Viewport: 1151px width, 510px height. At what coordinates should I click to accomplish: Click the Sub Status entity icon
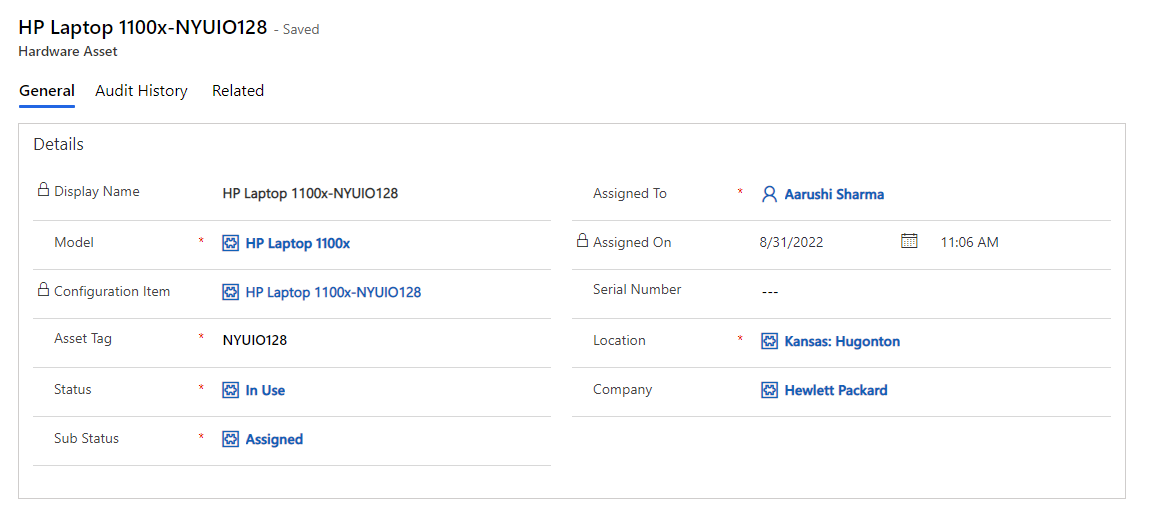(x=231, y=439)
